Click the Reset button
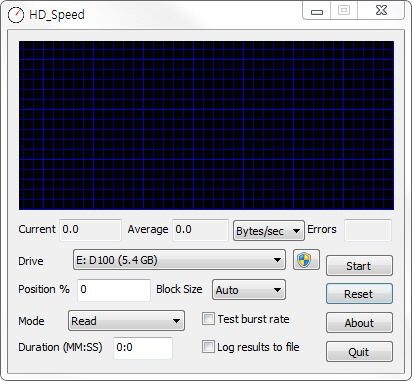Viewport: 412px width, 381px height. pos(359,294)
